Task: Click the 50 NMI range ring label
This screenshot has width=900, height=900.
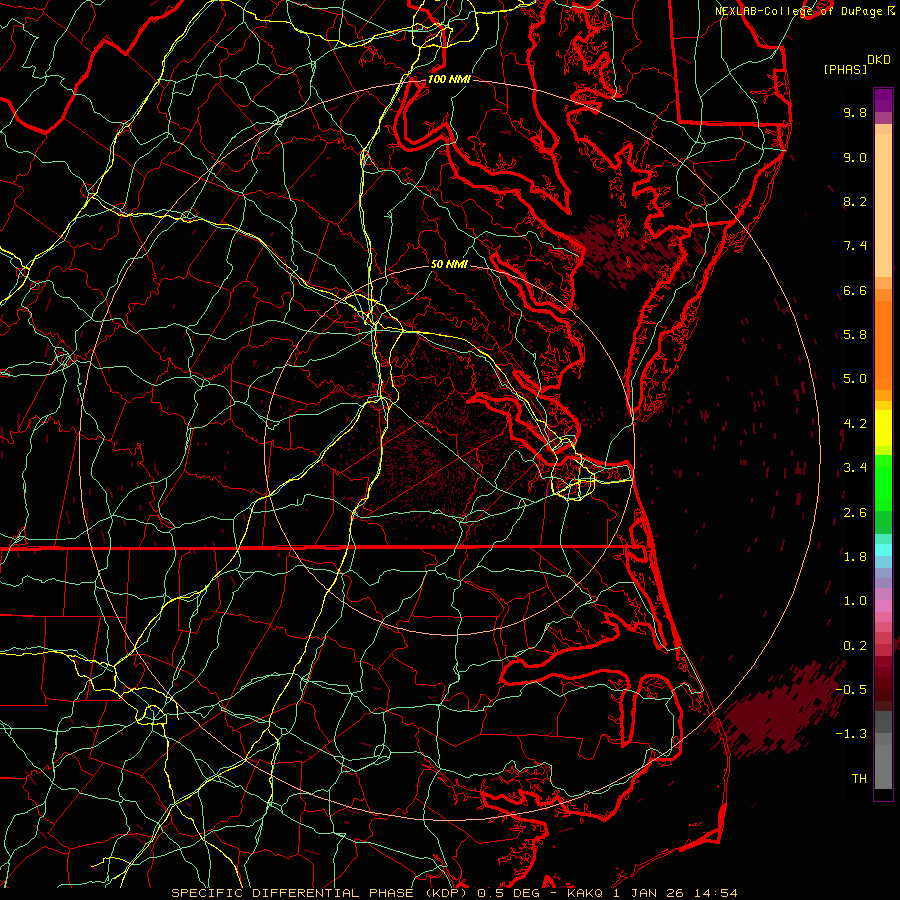Action: (x=449, y=264)
